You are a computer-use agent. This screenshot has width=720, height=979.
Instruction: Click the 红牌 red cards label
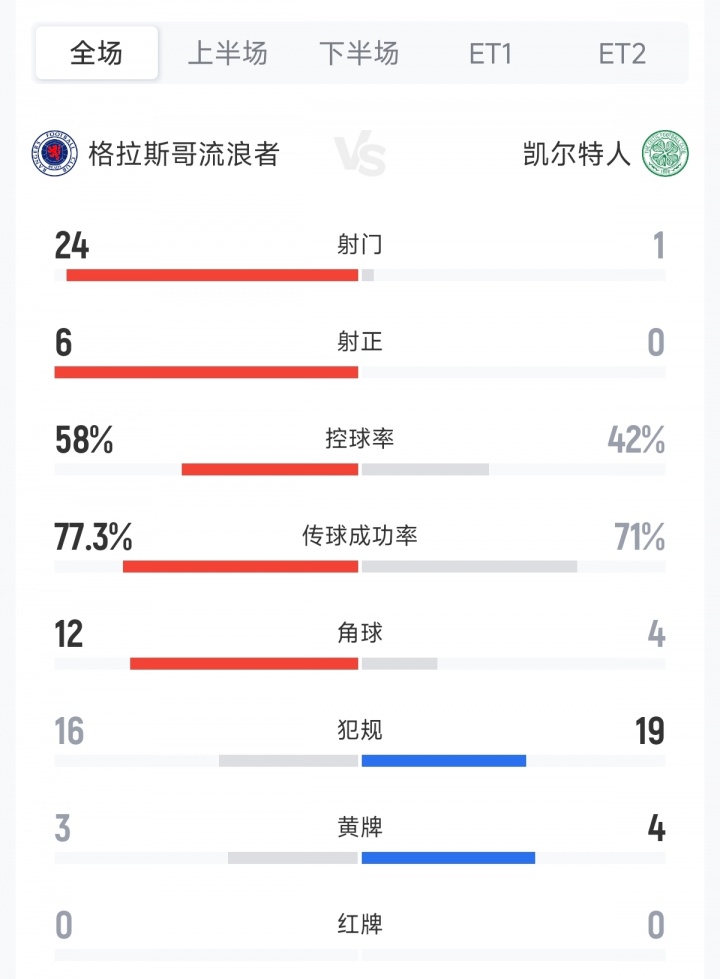coord(360,924)
